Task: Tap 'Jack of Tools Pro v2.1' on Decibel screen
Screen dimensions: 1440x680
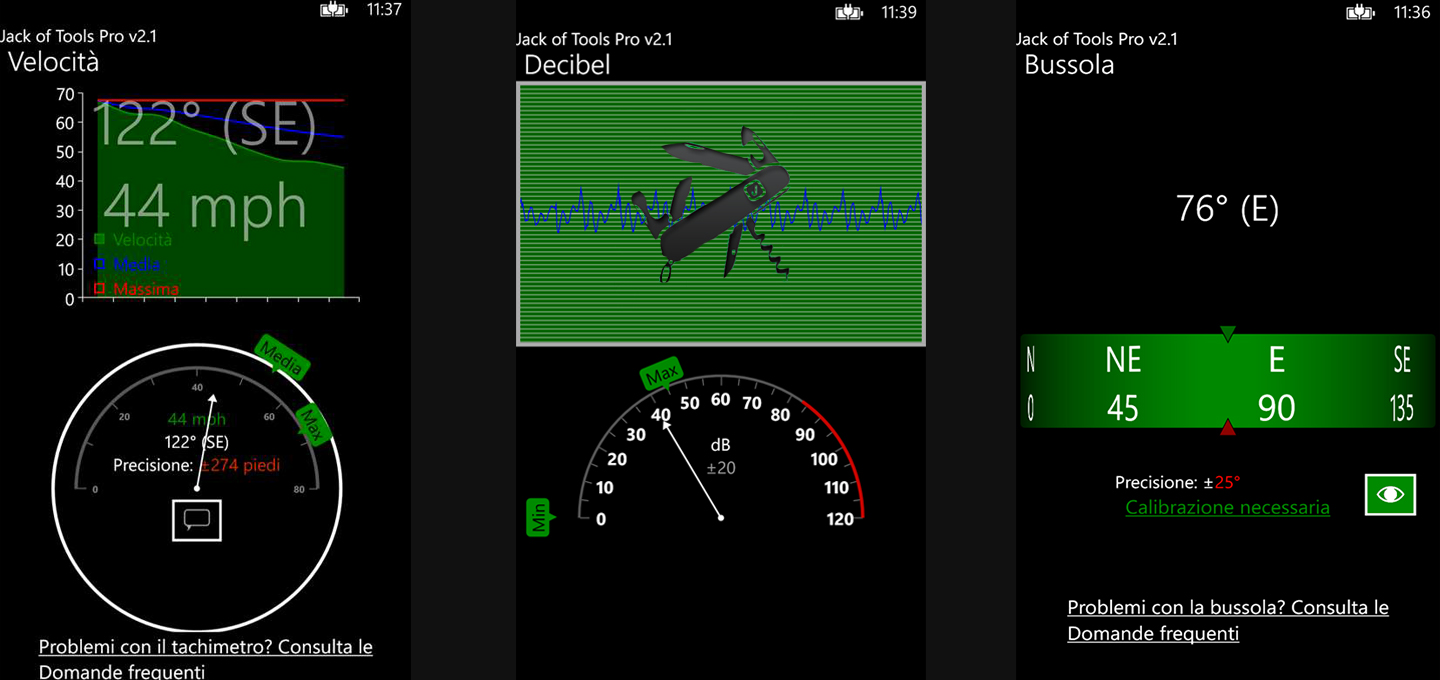Action: [x=594, y=39]
